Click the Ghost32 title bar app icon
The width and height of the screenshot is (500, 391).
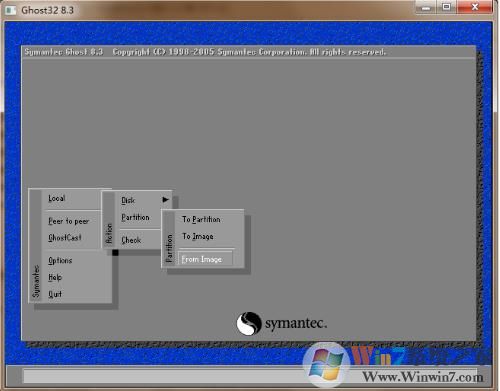[x=10, y=10]
